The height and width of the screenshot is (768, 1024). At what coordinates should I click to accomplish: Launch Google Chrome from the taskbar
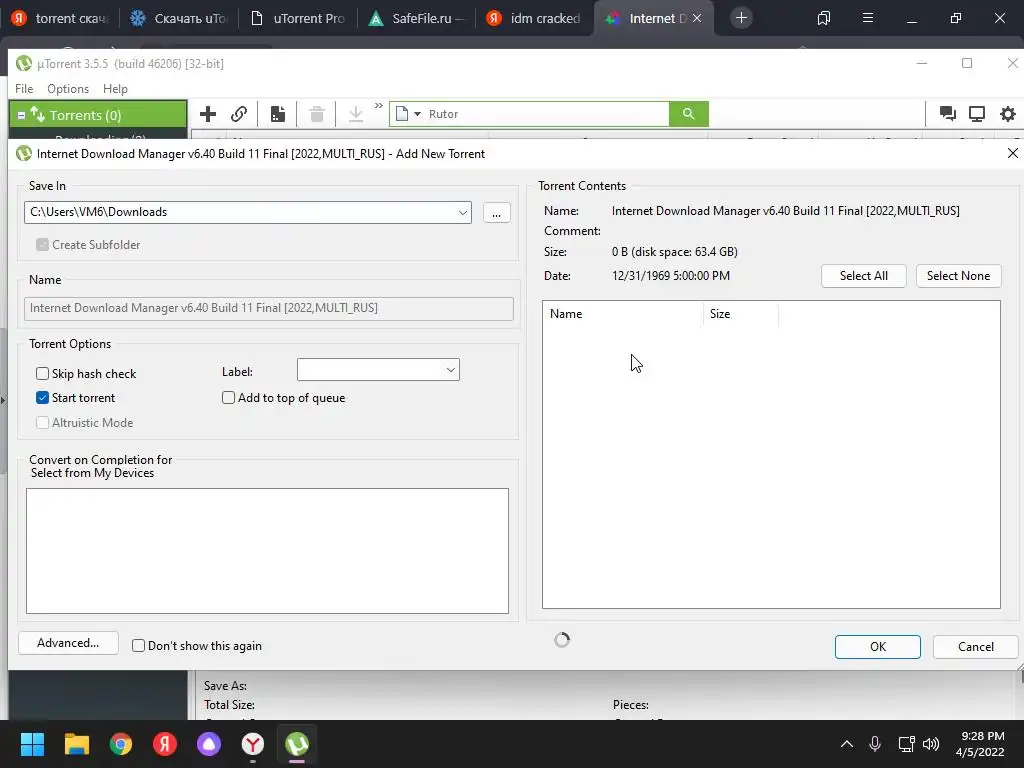[x=121, y=744]
